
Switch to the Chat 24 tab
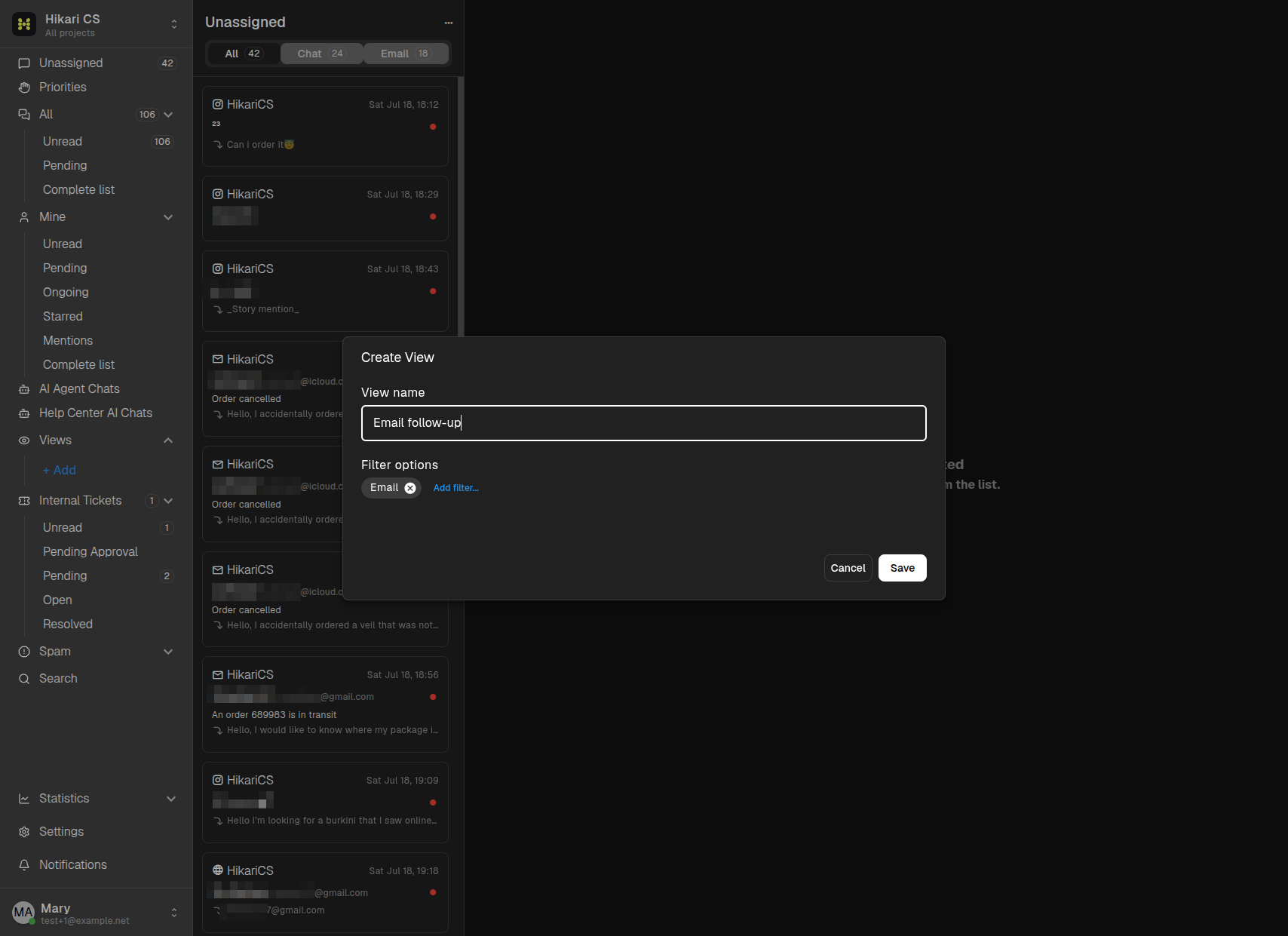321,54
